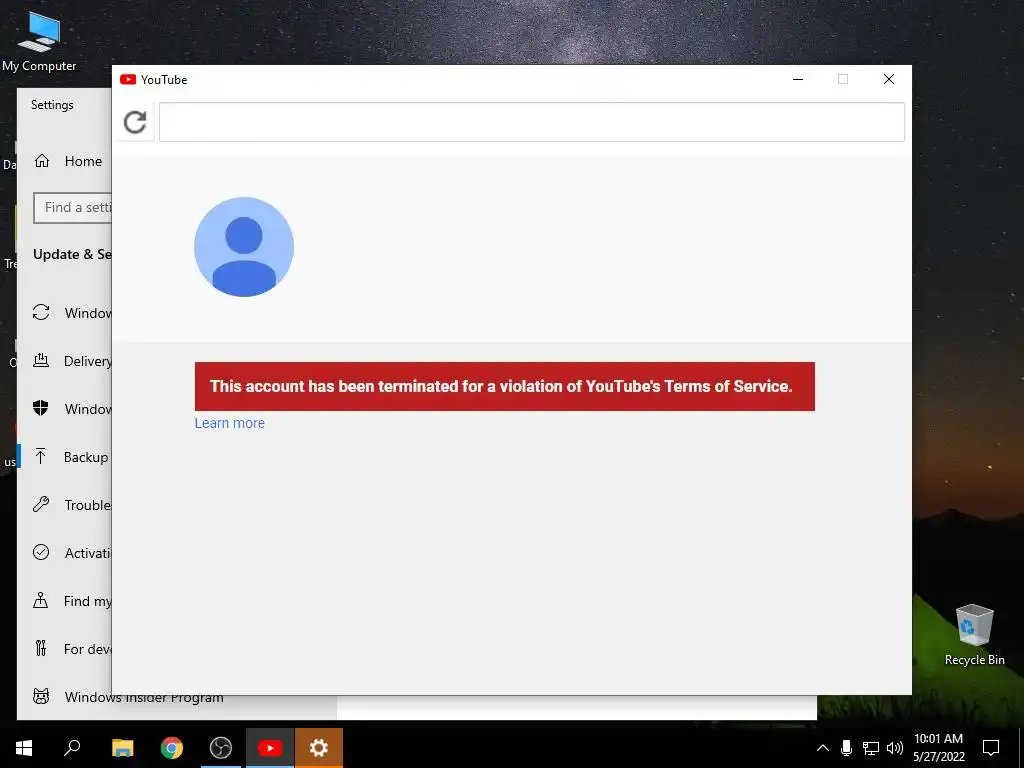This screenshot has width=1024, height=768.
Task: Click Windows Insider Program cat icon
Action: (41, 696)
